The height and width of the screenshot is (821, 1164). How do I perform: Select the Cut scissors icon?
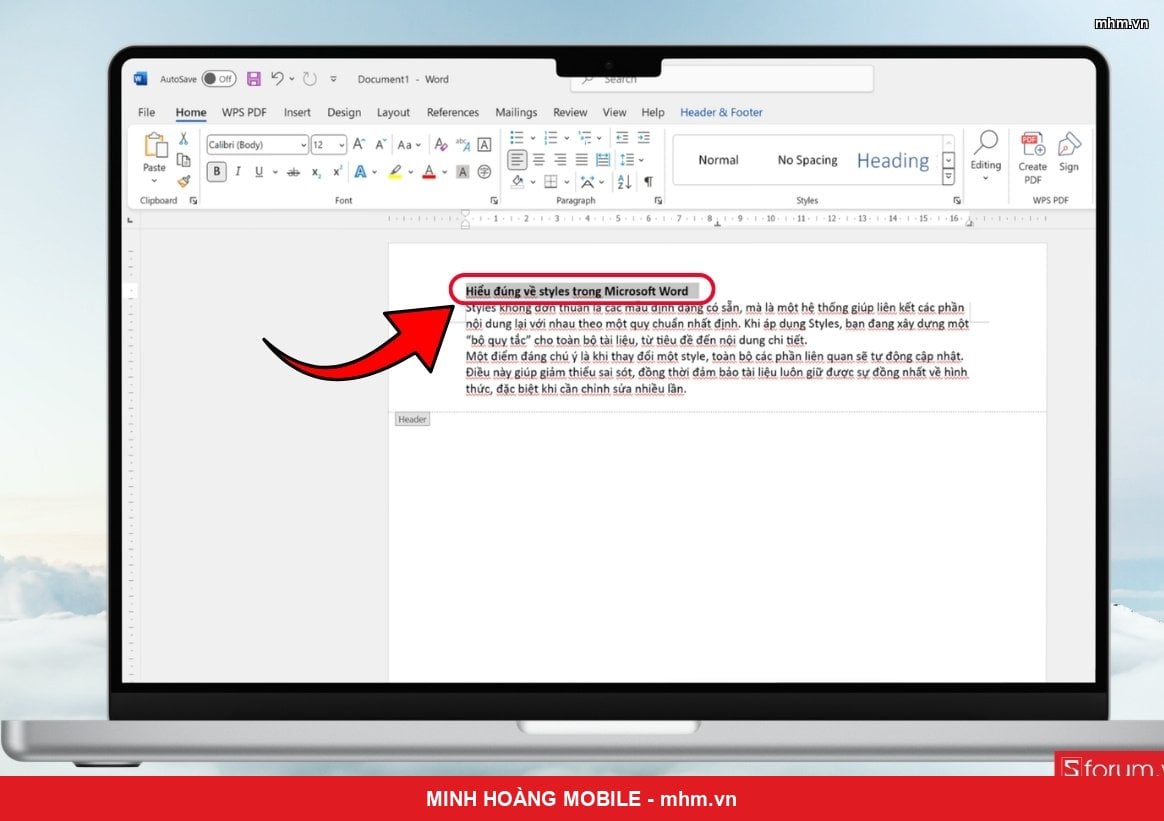[183, 139]
